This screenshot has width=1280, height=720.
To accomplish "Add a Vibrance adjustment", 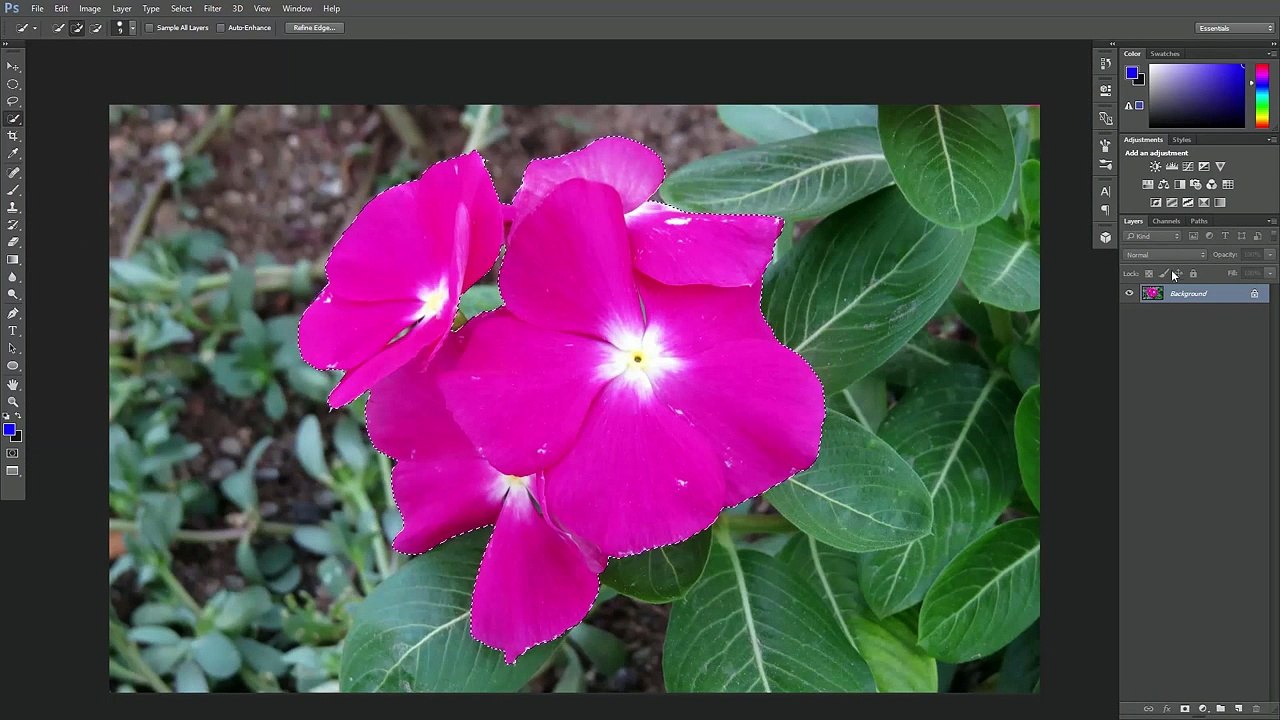I will [1220, 166].
